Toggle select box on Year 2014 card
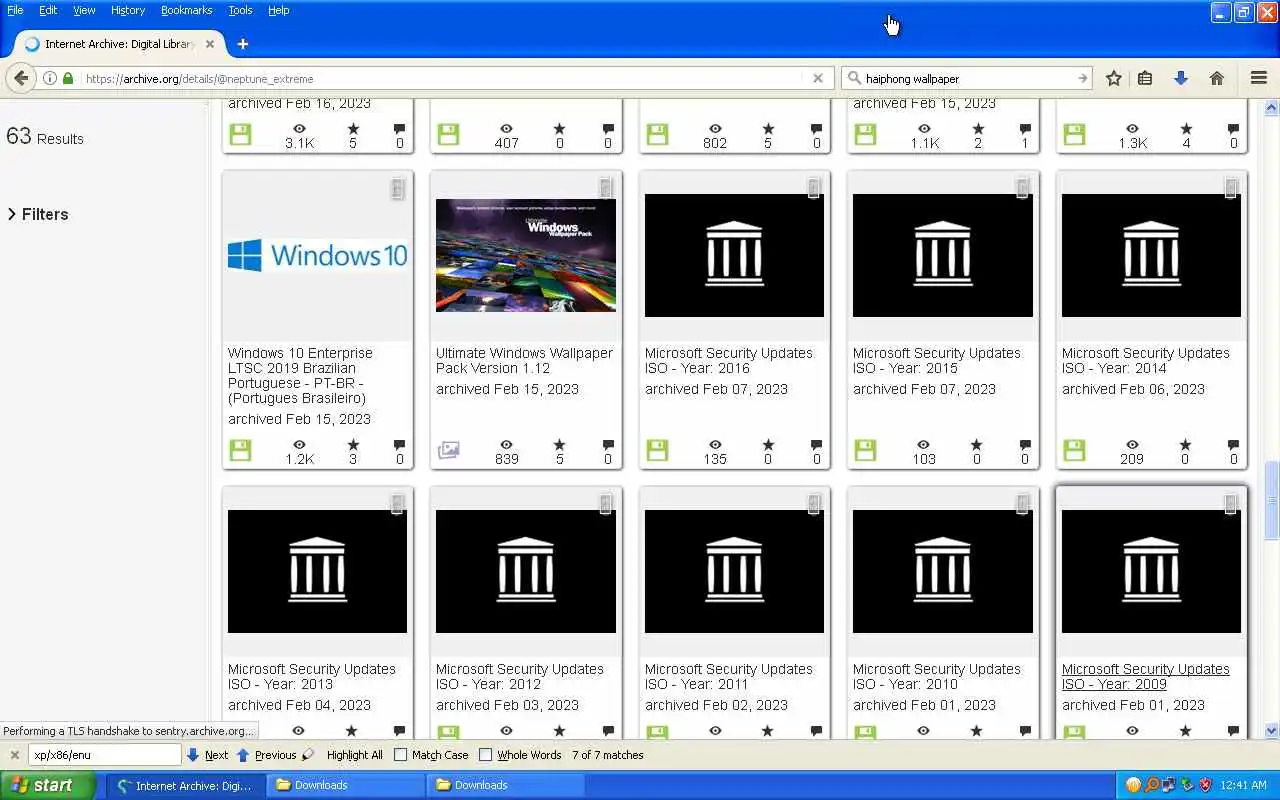The image size is (1280, 800). (x=1231, y=188)
